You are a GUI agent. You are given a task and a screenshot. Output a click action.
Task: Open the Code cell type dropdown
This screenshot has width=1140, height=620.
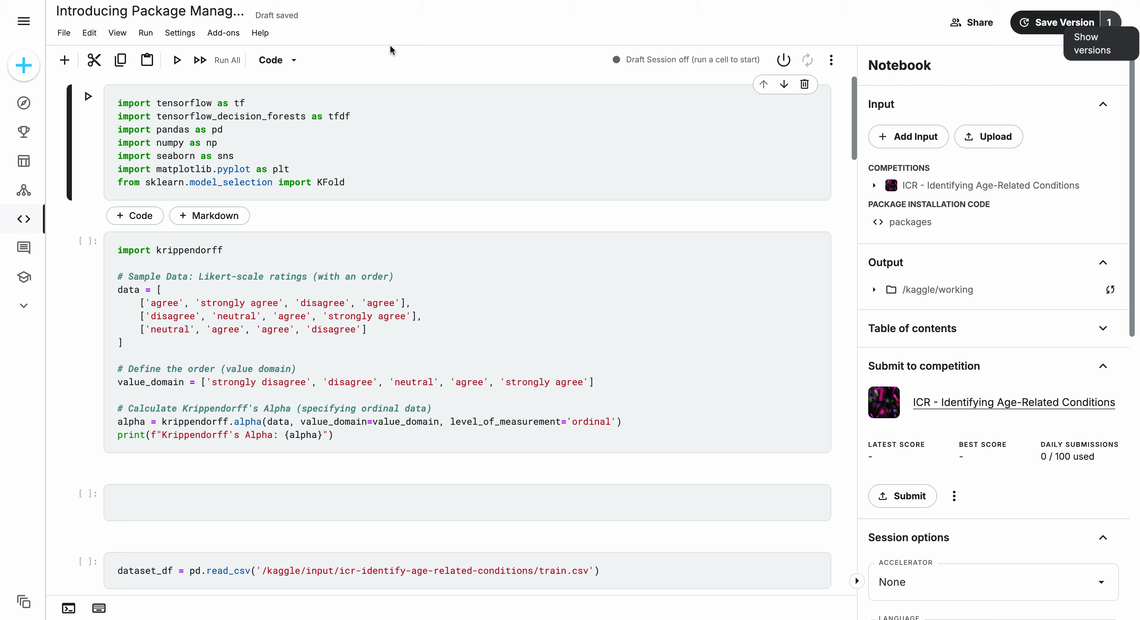277,60
